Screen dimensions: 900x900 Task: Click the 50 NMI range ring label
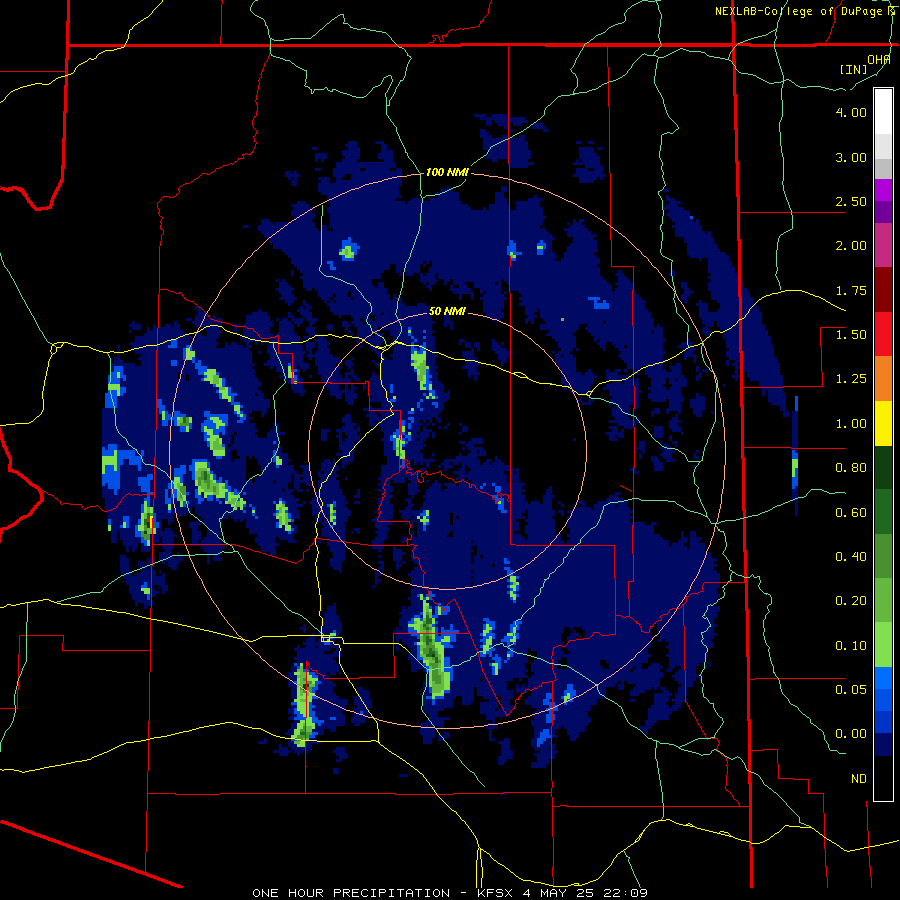coord(447,312)
